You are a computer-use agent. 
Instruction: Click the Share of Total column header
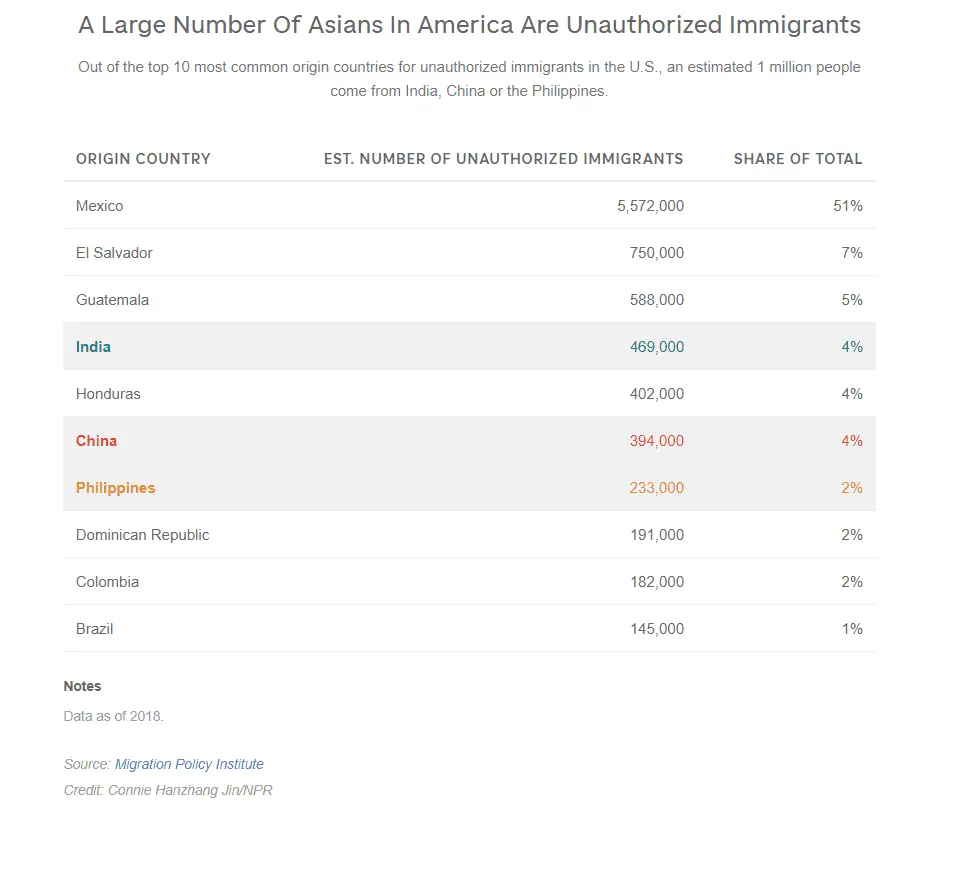797,159
